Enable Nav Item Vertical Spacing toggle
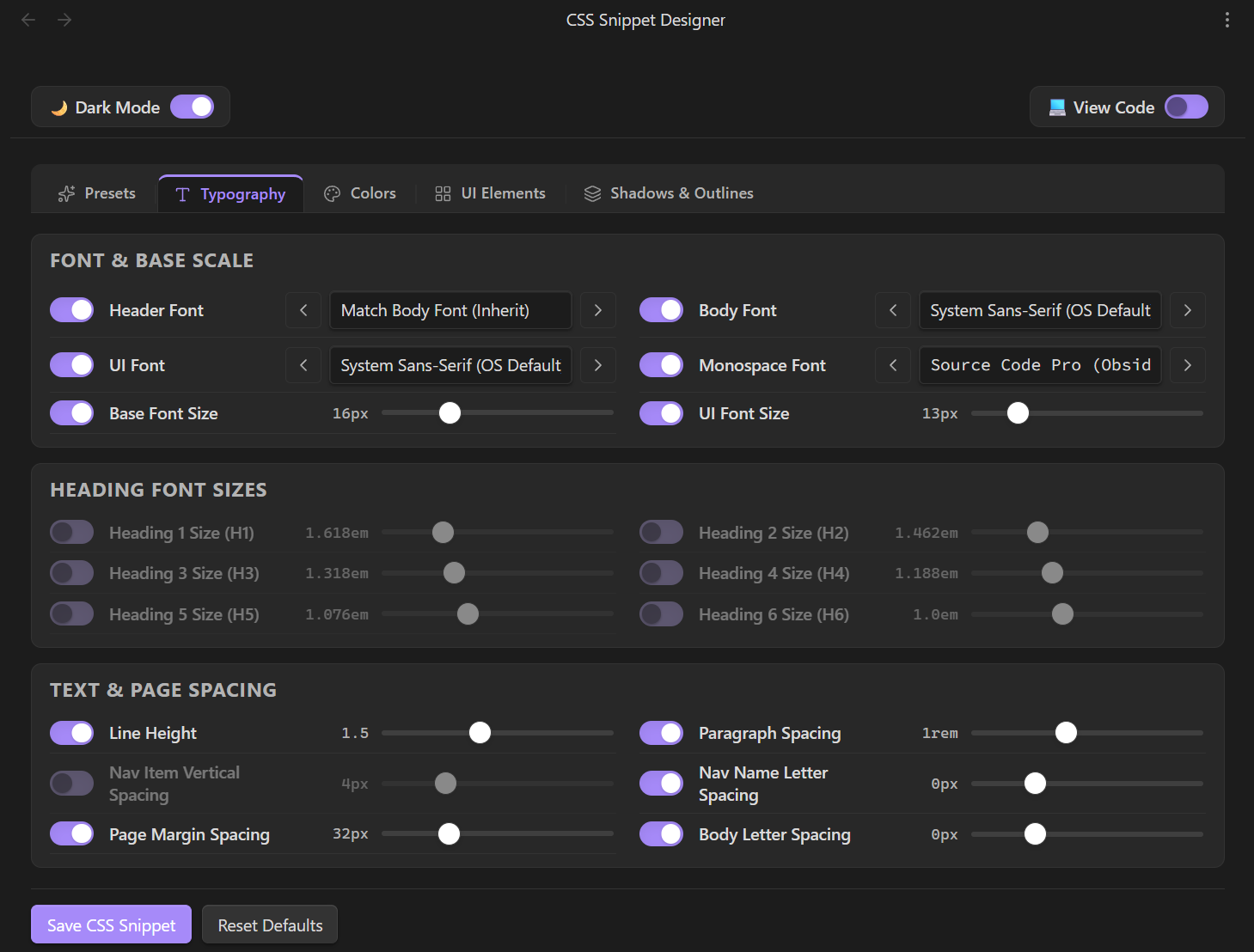The height and width of the screenshot is (952, 1254). pos(72,784)
